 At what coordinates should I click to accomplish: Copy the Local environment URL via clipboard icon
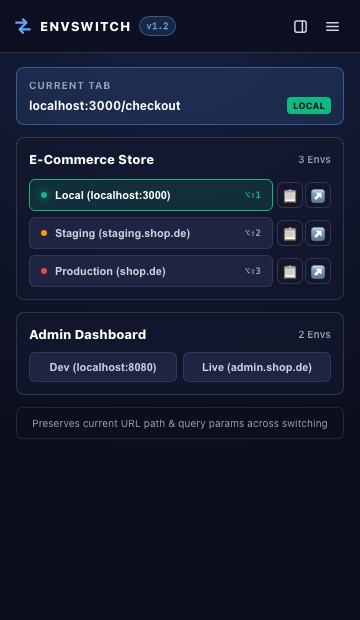(x=290, y=195)
